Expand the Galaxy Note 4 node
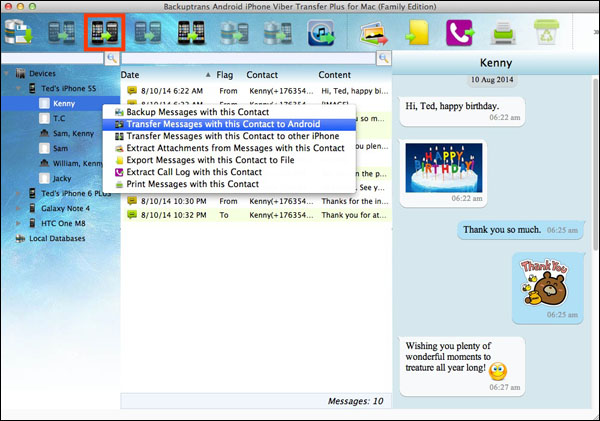Viewport: 600px width, 421px height. [x=18, y=208]
